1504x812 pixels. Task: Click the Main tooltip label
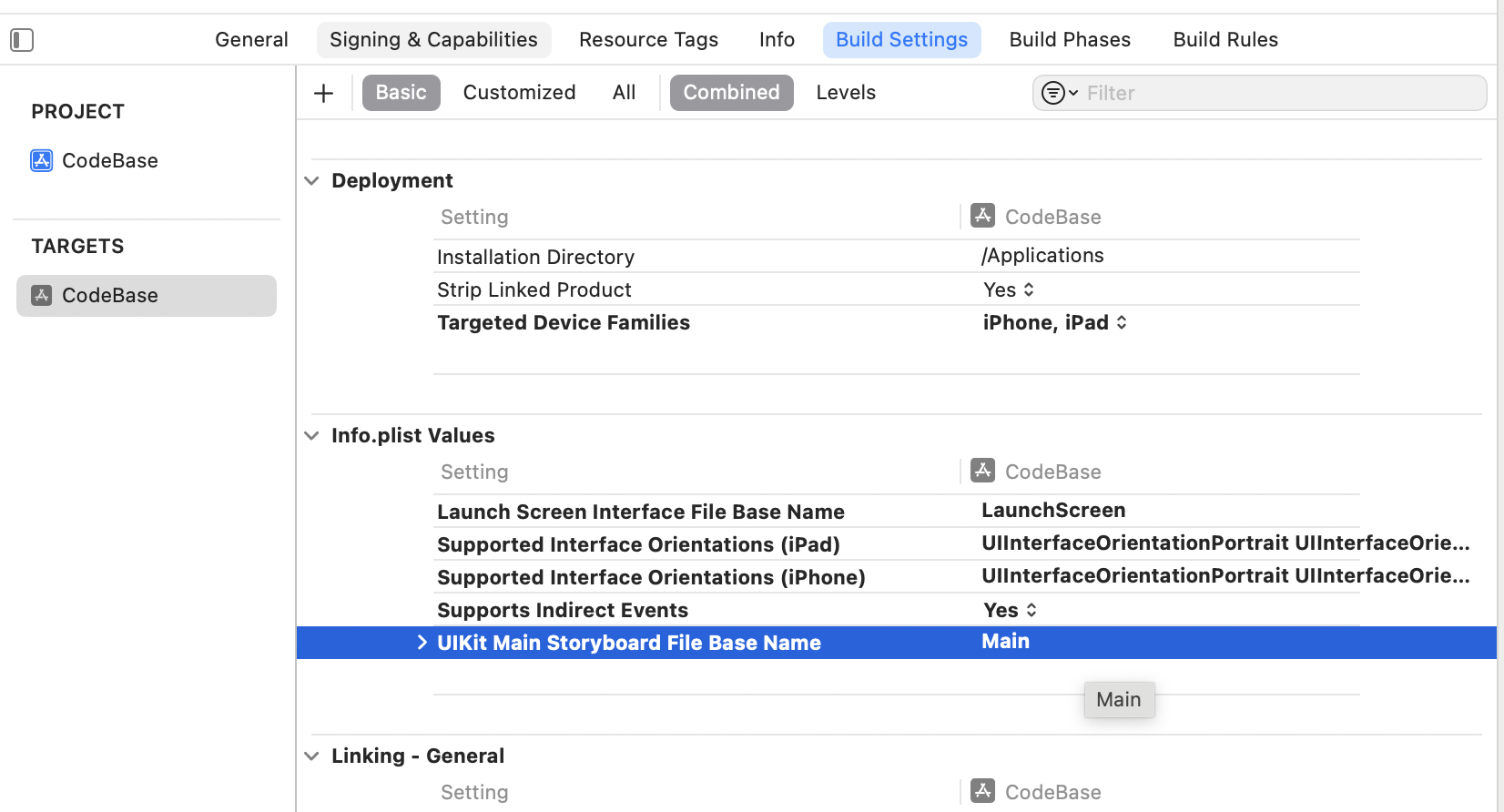(x=1119, y=700)
